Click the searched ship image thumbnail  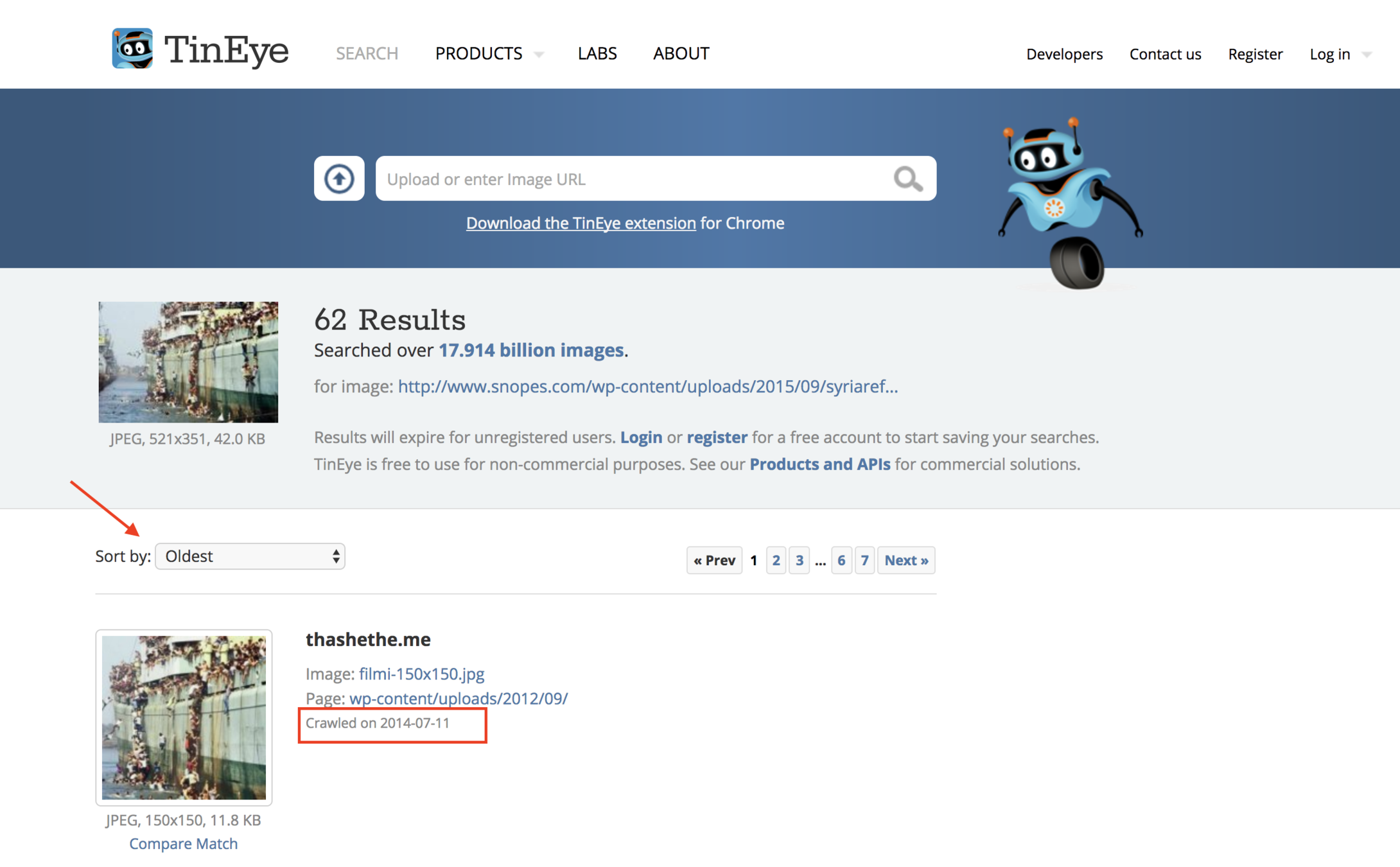(188, 362)
